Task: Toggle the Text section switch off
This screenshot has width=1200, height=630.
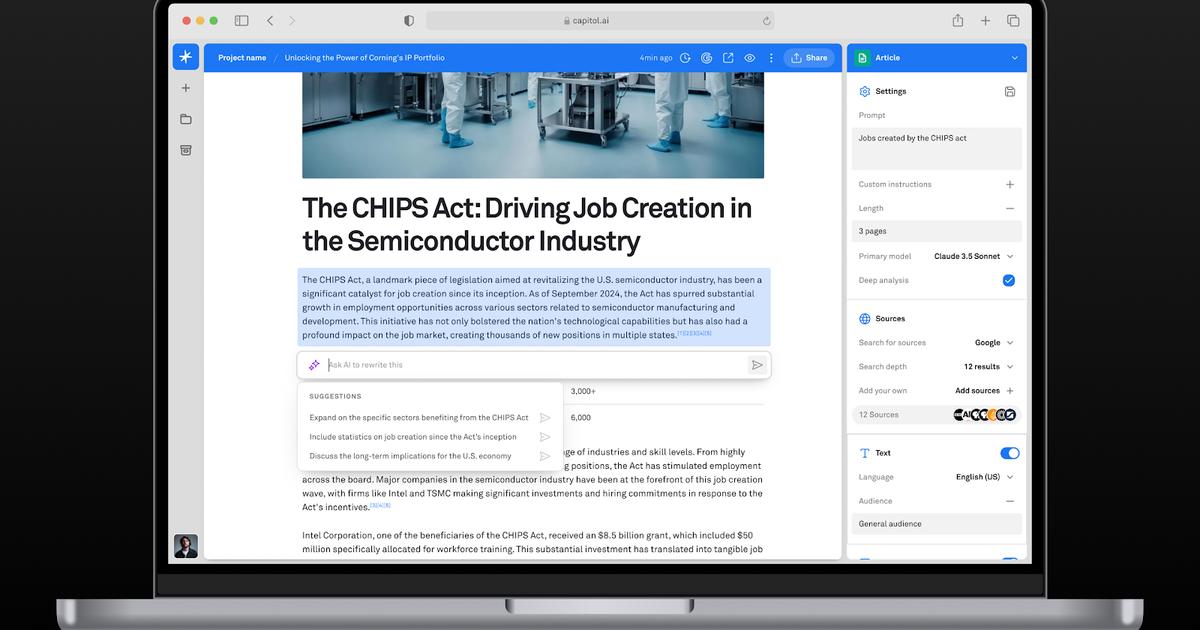Action: pos(1009,452)
